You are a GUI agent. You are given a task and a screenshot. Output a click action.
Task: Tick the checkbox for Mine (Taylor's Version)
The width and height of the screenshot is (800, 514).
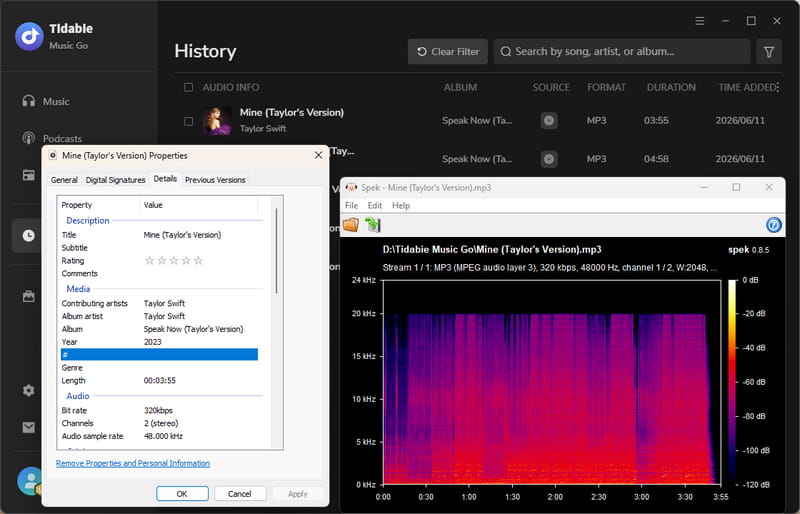188,121
